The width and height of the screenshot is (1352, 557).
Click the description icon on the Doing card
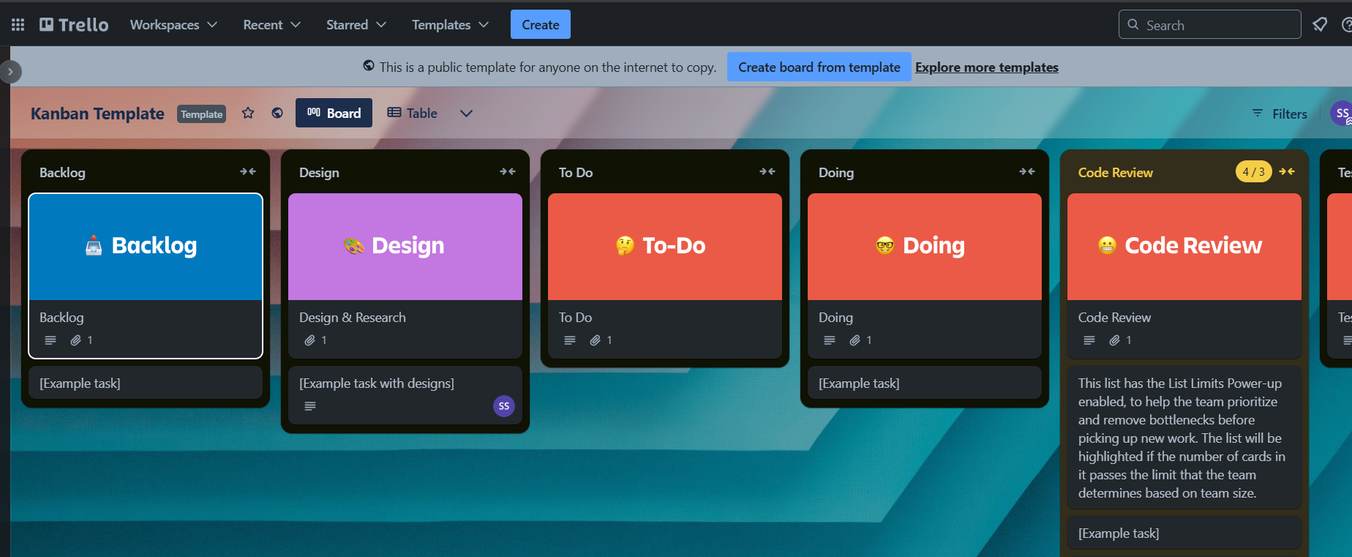[x=829, y=340]
